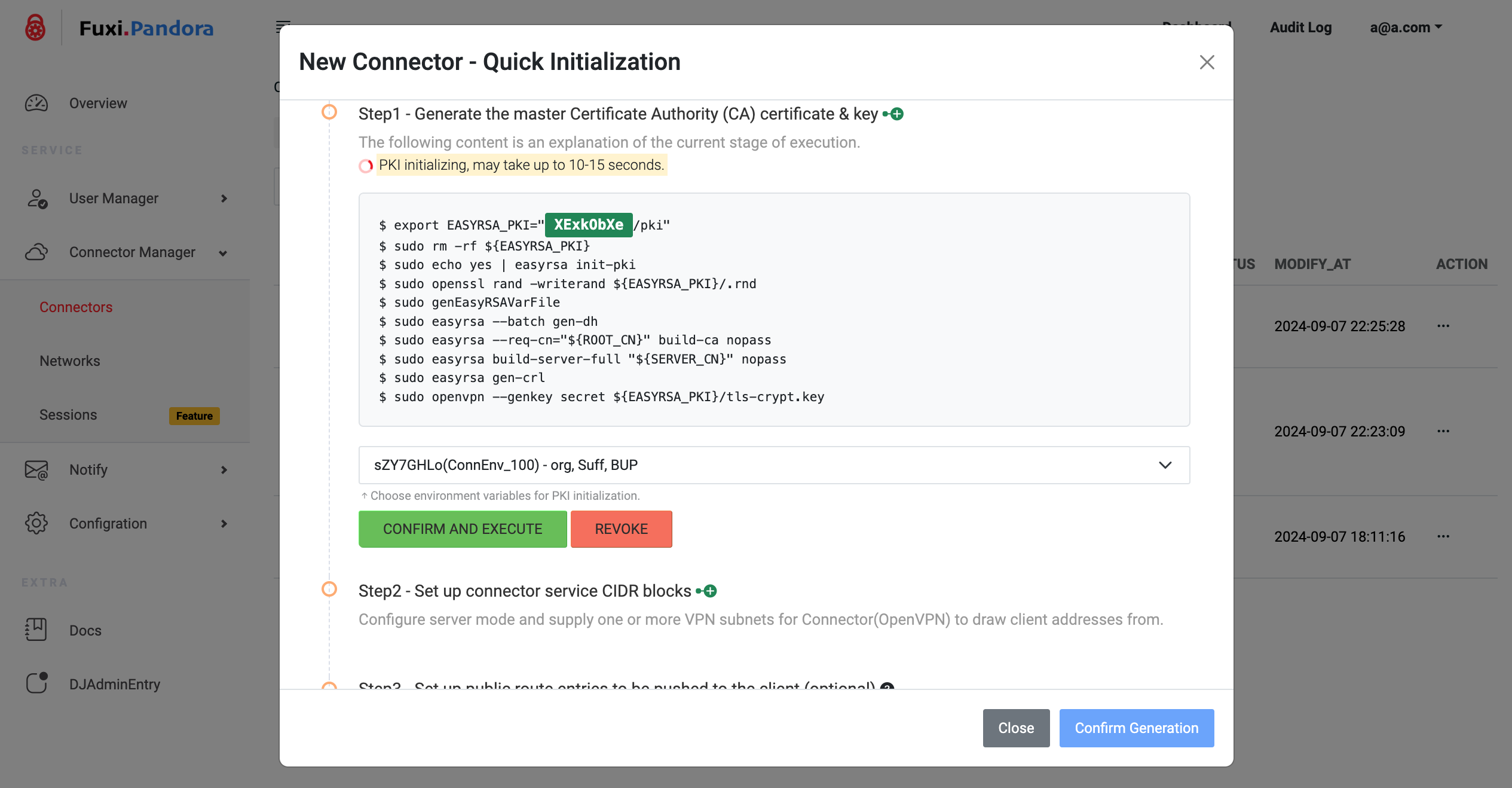Click the XExk0bXe green tag in code
Viewport: 1512px width, 788px height.
pos(589,225)
